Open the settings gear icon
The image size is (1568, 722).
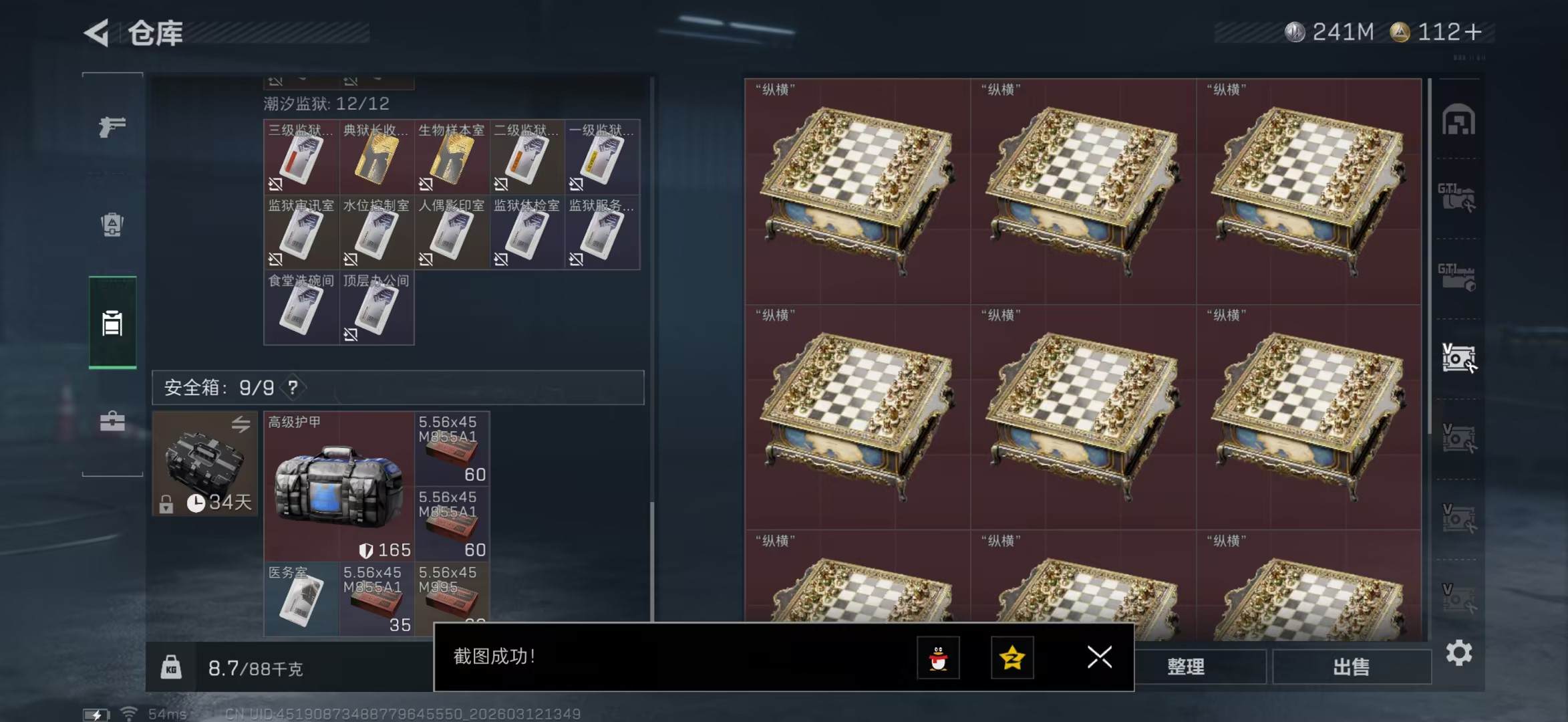pyautogui.click(x=1459, y=653)
